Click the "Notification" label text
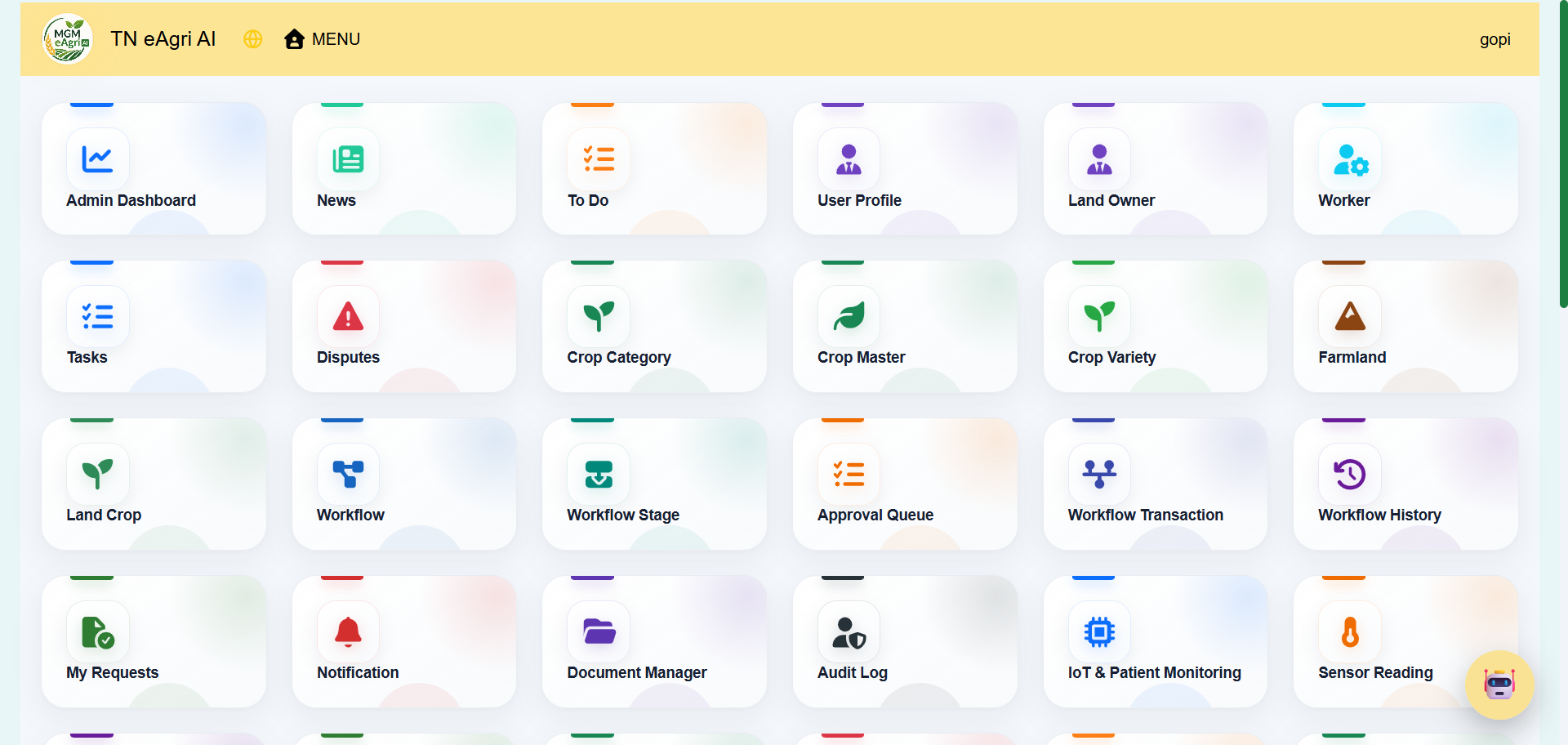 pyautogui.click(x=358, y=672)
